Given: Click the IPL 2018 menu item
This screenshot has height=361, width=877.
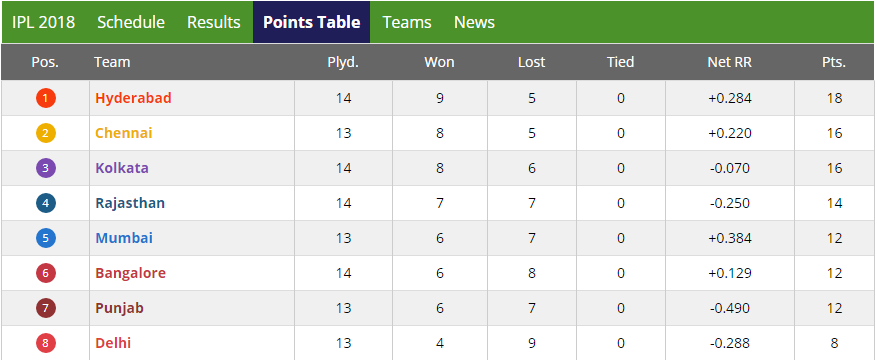Looking at the screenshot, I should pos(44,22).
